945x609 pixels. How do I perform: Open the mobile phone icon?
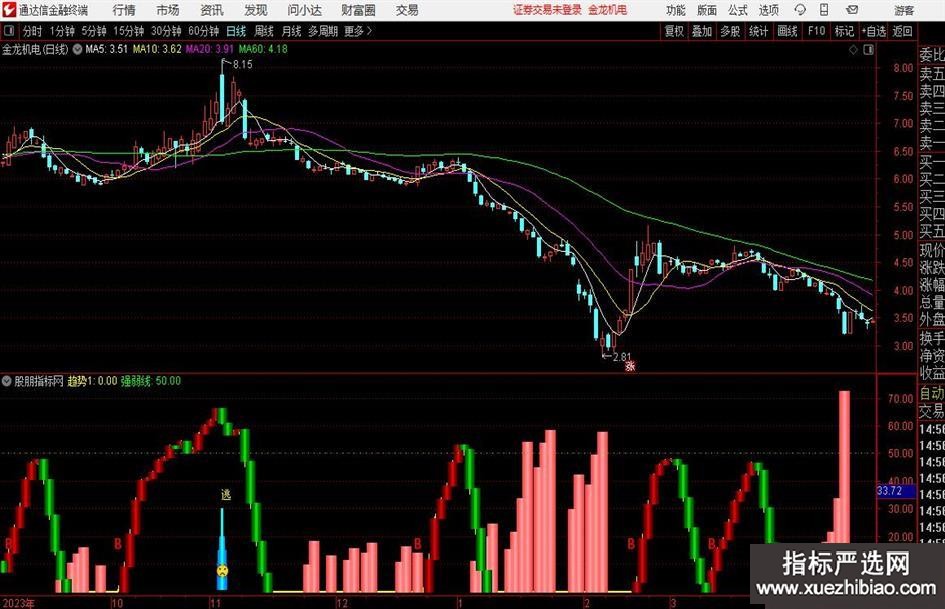coord(824,10)
